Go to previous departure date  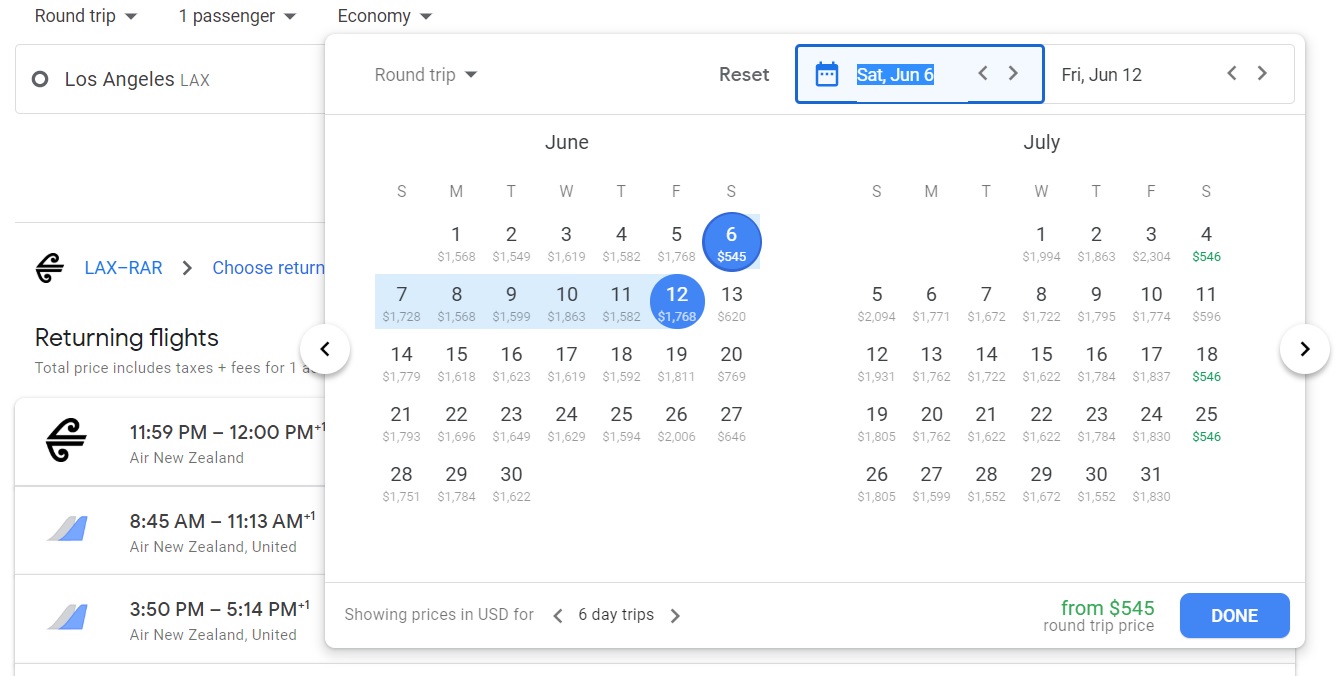[983, 73]
